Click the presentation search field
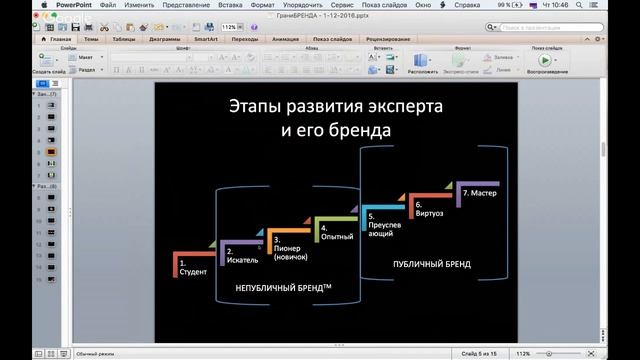 (551, 27)
